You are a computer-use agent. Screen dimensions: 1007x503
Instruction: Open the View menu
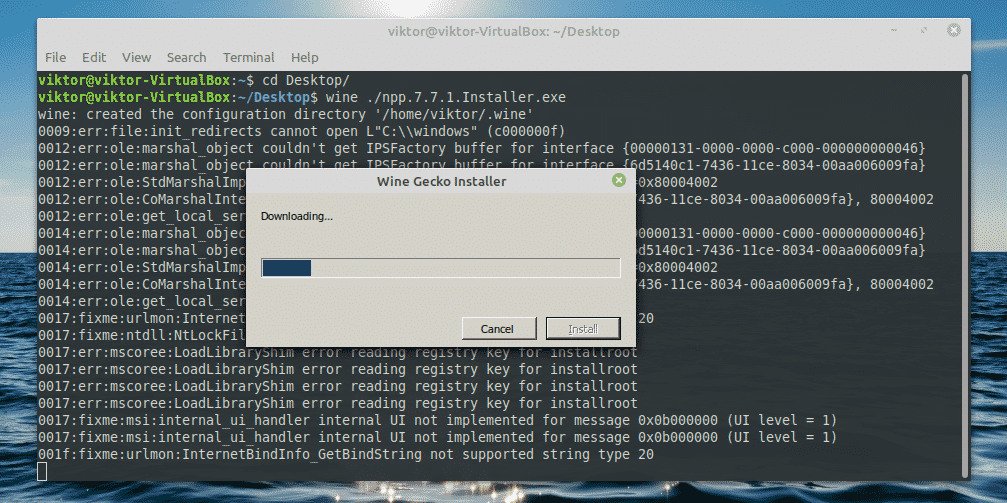[x=136, y=57]
